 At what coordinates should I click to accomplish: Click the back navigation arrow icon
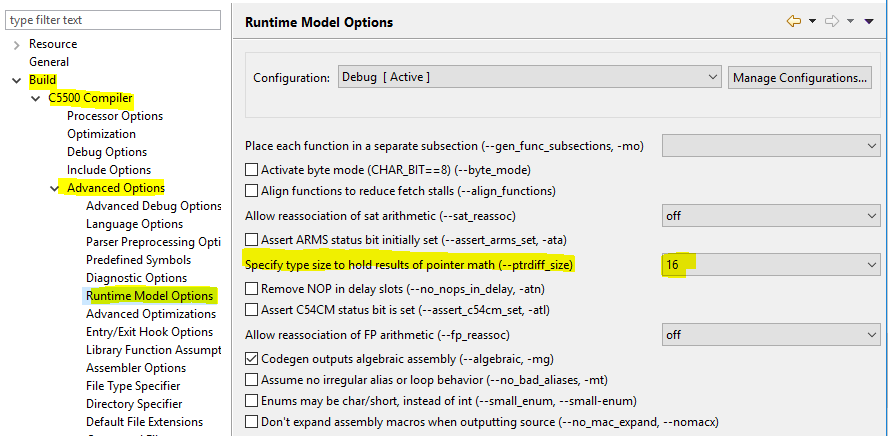(794, 21)
